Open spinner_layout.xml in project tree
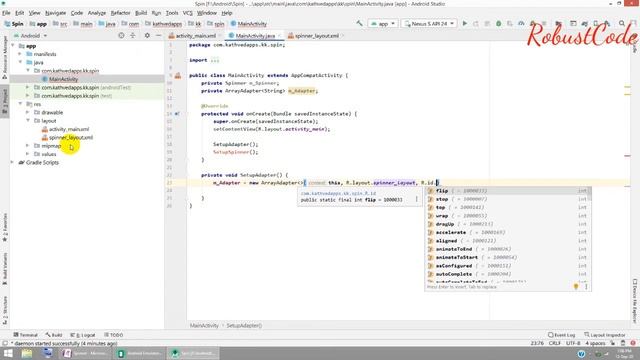640x360 pixels. tap(71, 138)
